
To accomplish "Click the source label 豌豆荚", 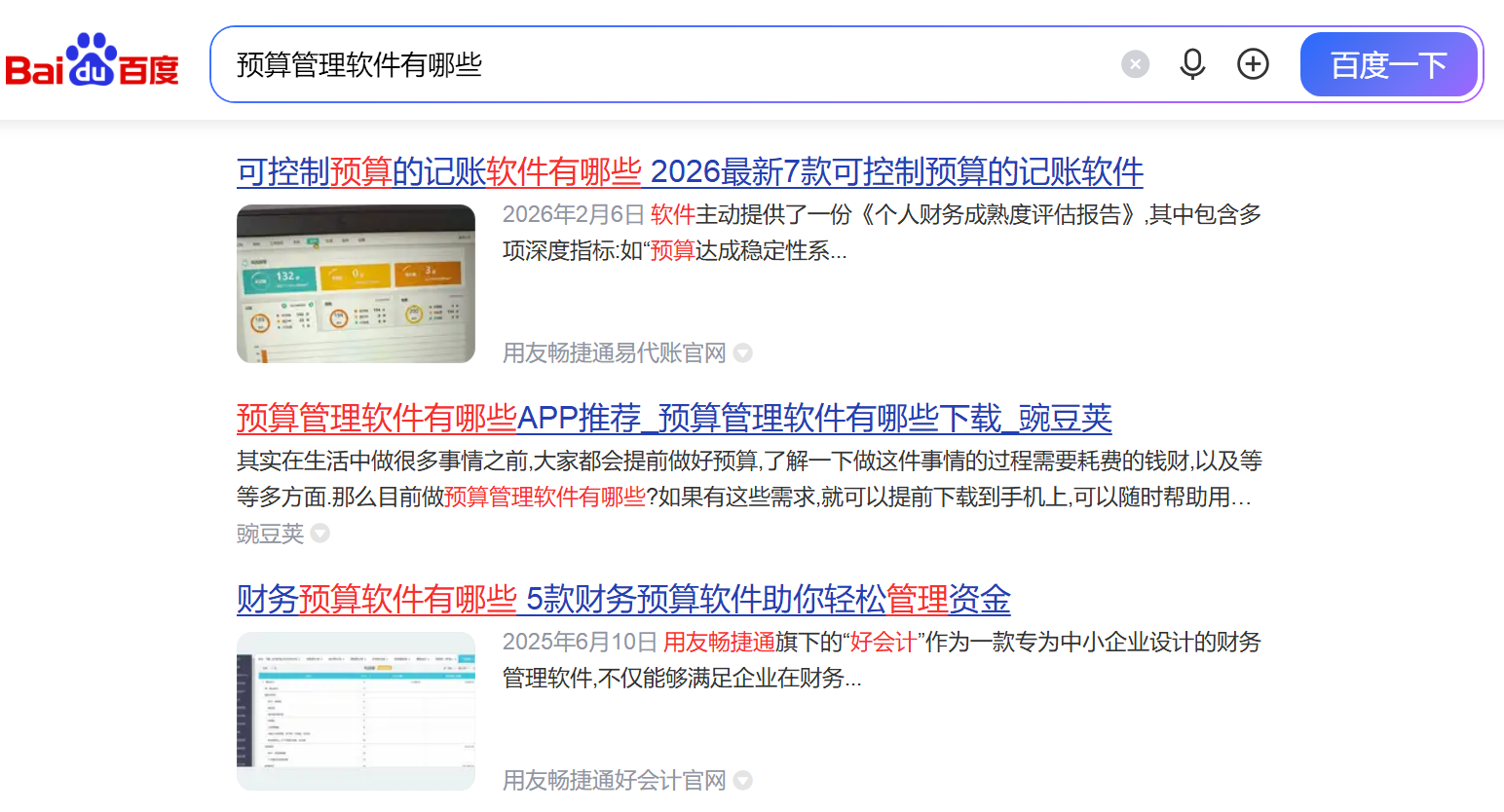I will pos(270,534).
